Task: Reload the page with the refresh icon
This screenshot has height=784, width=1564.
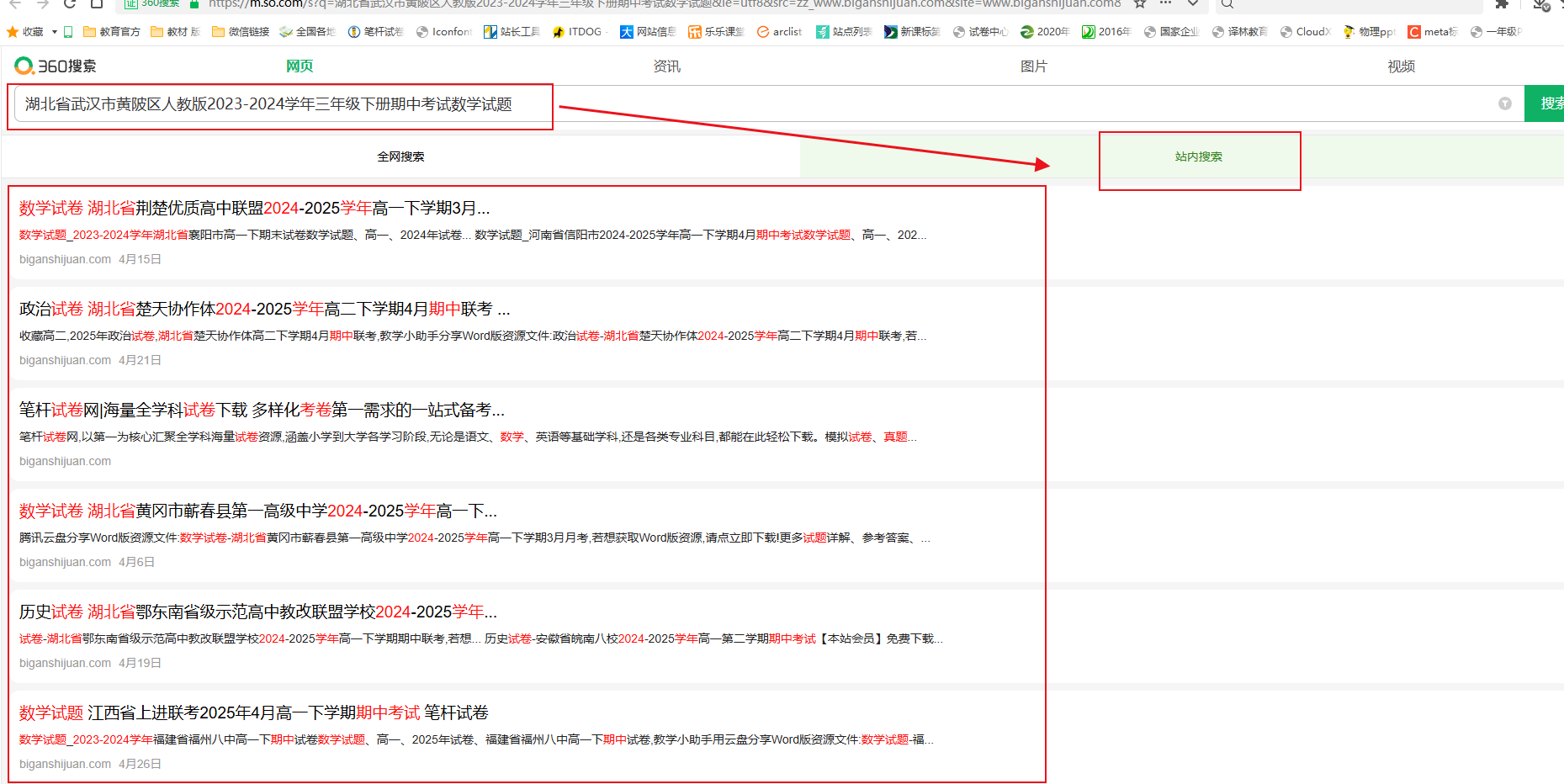Action: (70, 3)
